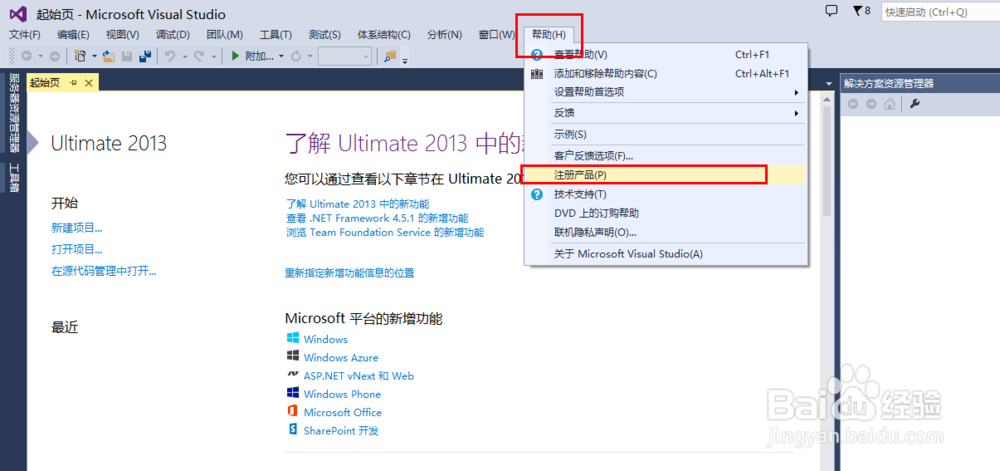Viewport: 1000px width, 471px height.
Task: Expand the Redo history dropdown arrow
Action: point(214,57)
